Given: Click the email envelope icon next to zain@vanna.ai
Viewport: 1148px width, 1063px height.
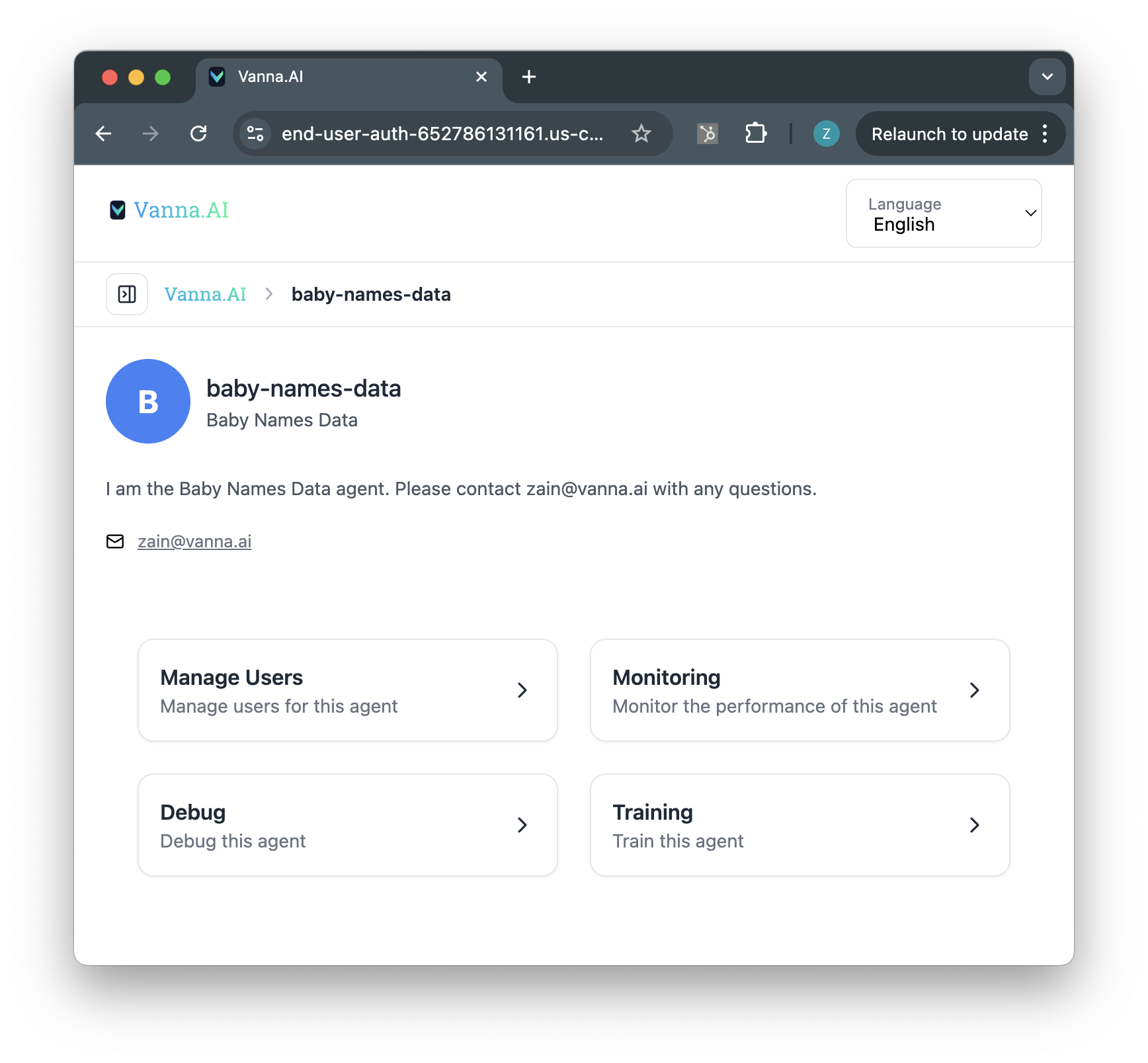Looking at the screenshot, I should point(115,541).
